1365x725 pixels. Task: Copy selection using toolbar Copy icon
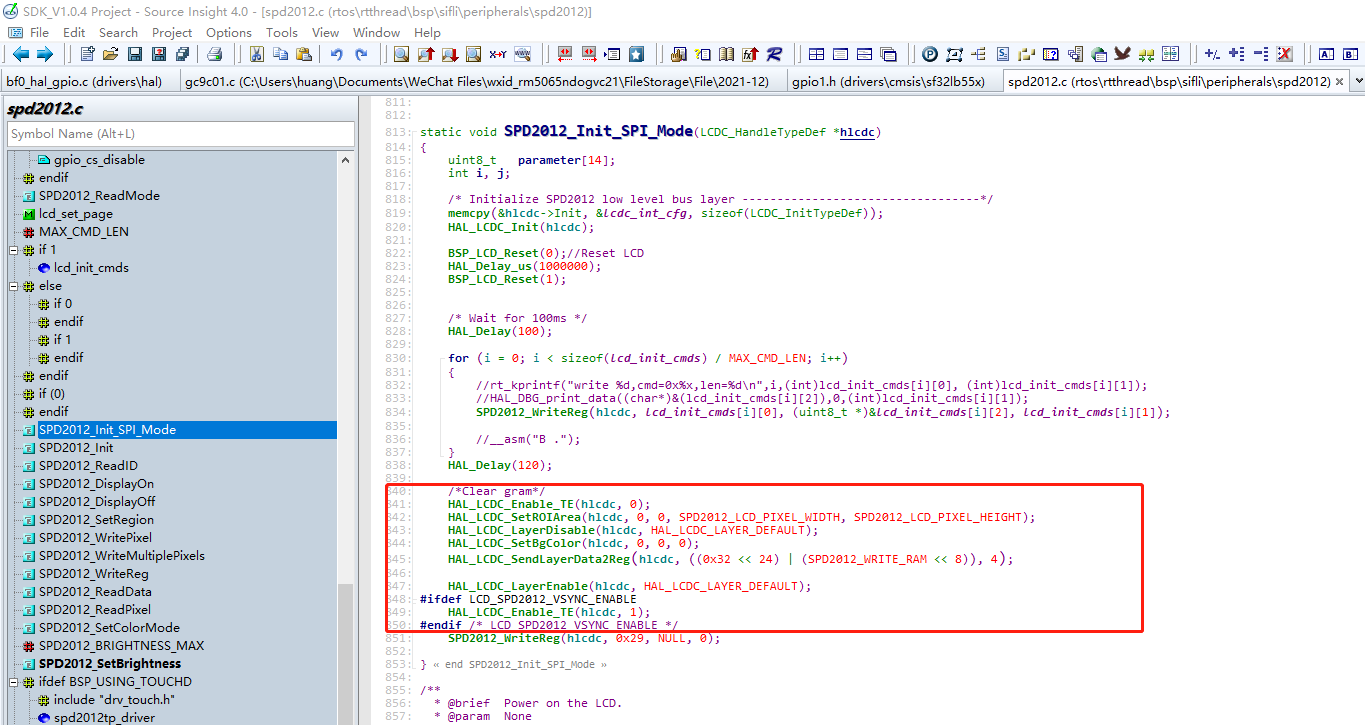point(280,54)
